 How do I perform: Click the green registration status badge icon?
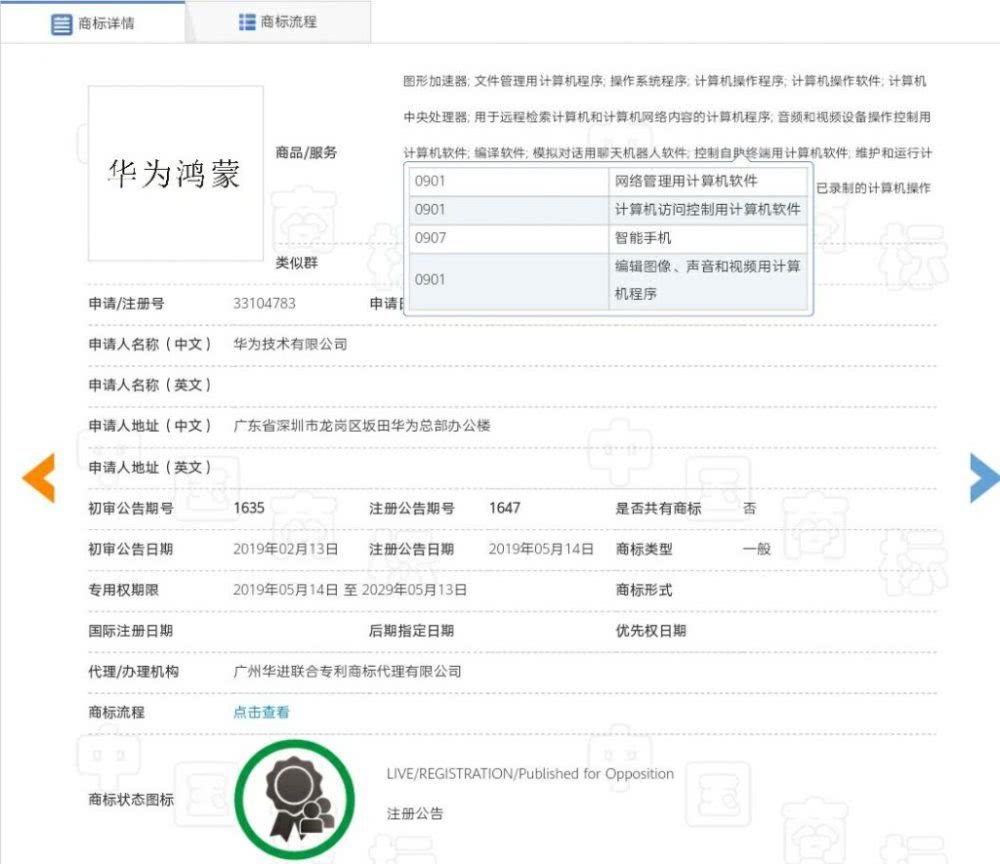(x=294, y=799)
